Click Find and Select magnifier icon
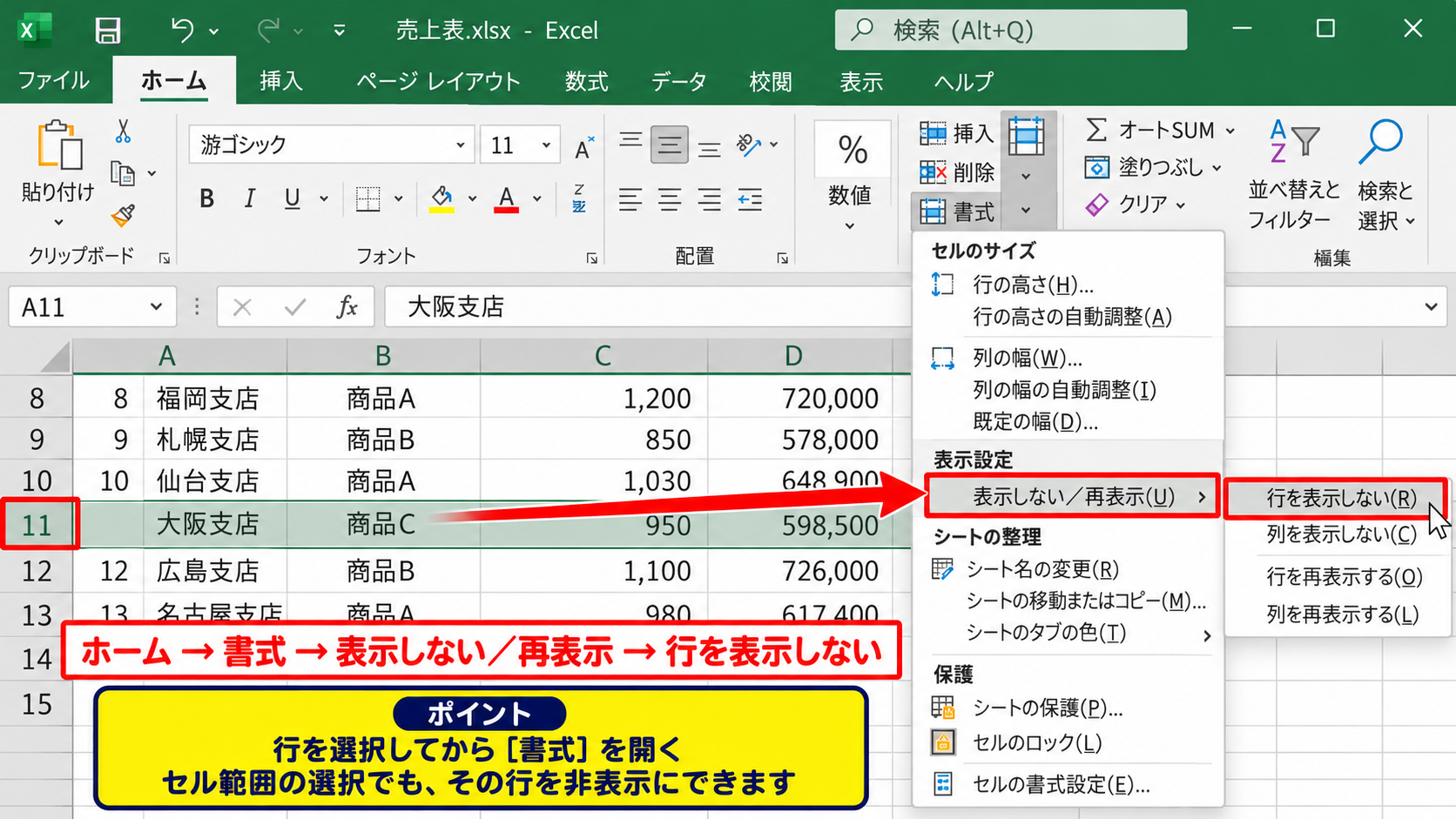This screenshot has height=819, width=1456. tap(1381, 142)
